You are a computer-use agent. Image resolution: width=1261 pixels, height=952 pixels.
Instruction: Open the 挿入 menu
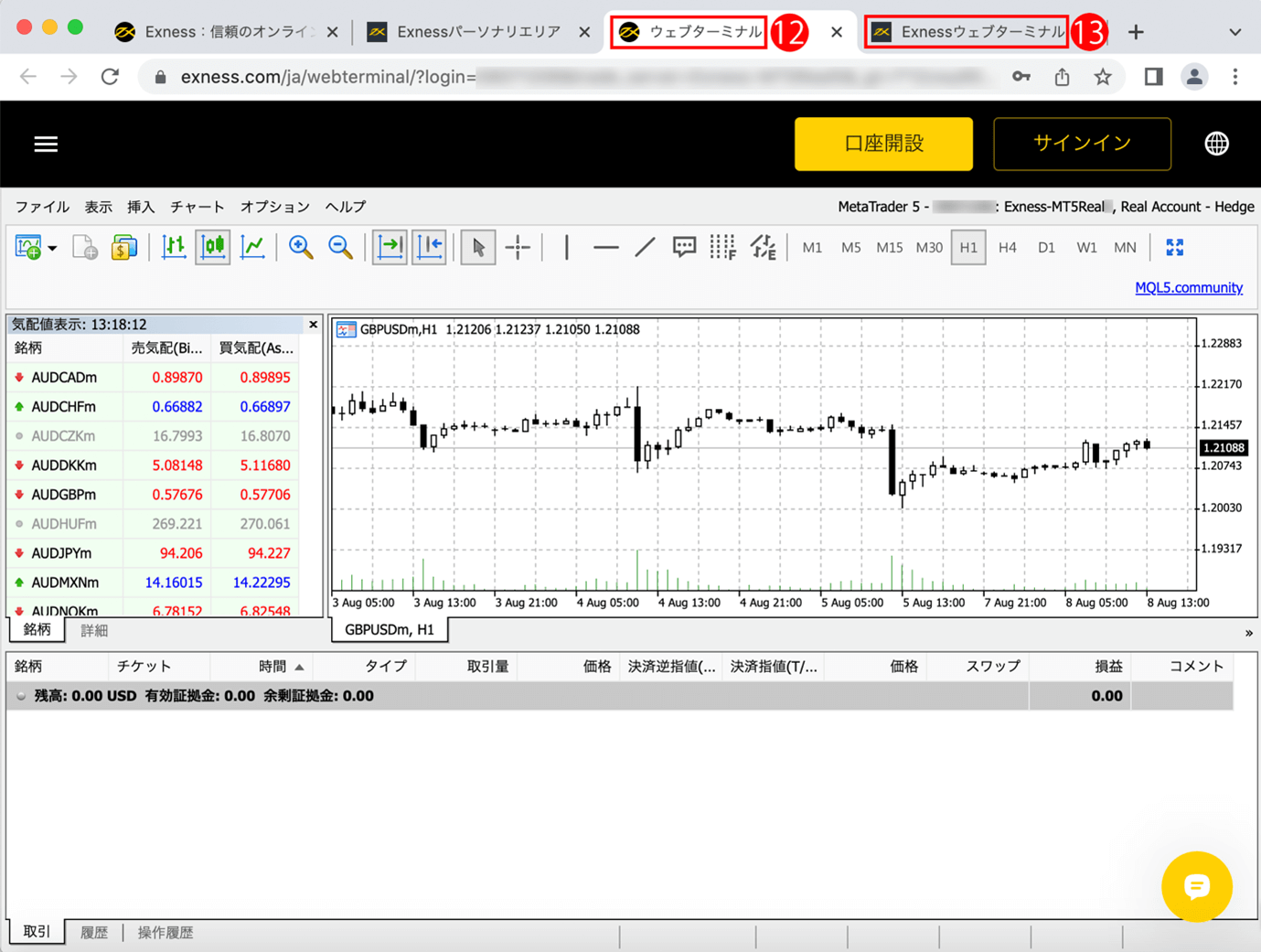(141, 207)
